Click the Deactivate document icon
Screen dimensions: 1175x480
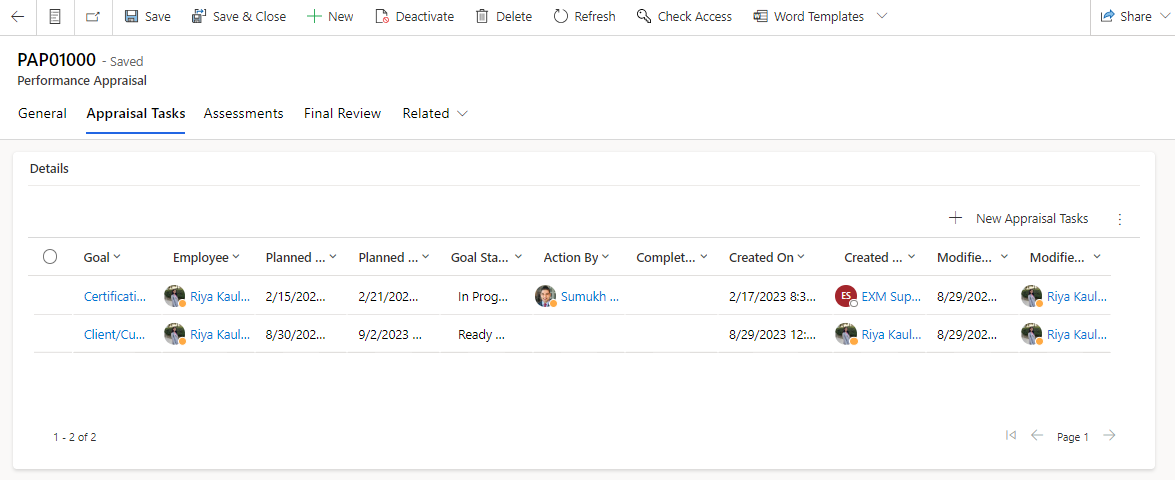point(382,17)
